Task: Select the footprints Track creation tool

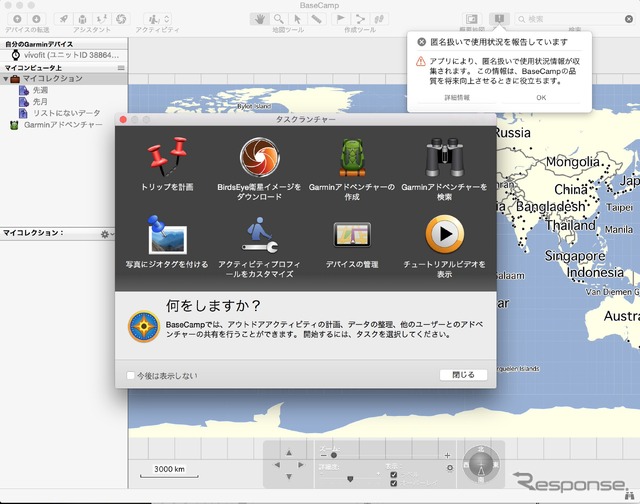Action: (379, 19)
